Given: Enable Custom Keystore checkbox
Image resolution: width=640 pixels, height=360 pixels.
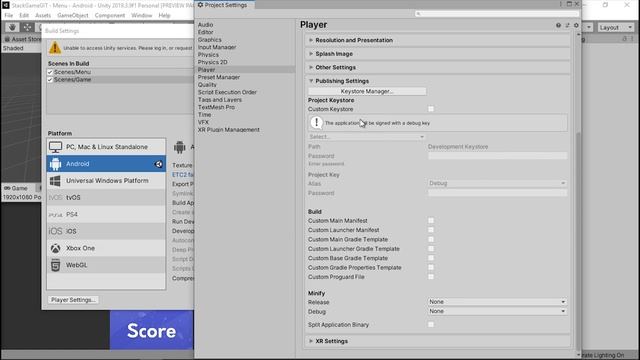Looking at the screenshot, I should (431, 109).
